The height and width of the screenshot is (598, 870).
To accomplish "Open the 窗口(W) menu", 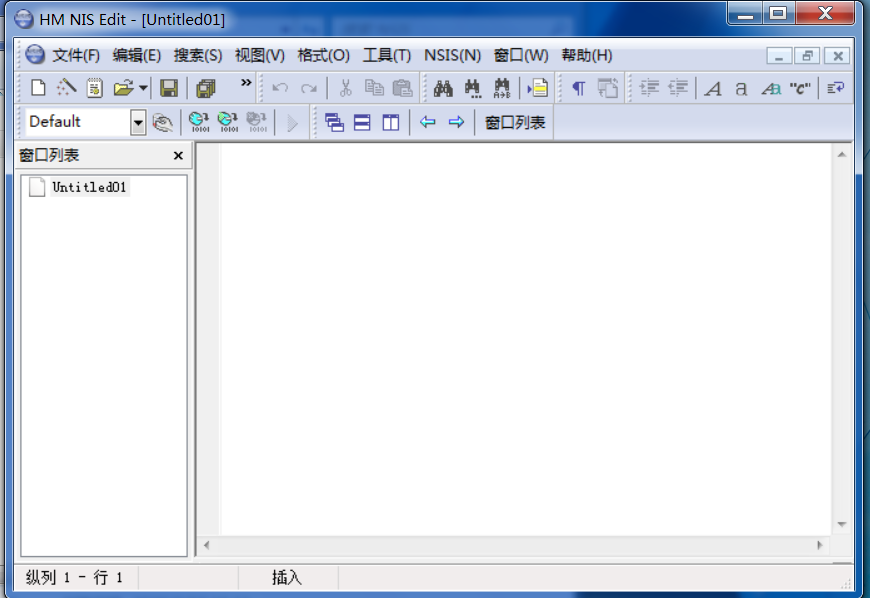I will point(521,55).
